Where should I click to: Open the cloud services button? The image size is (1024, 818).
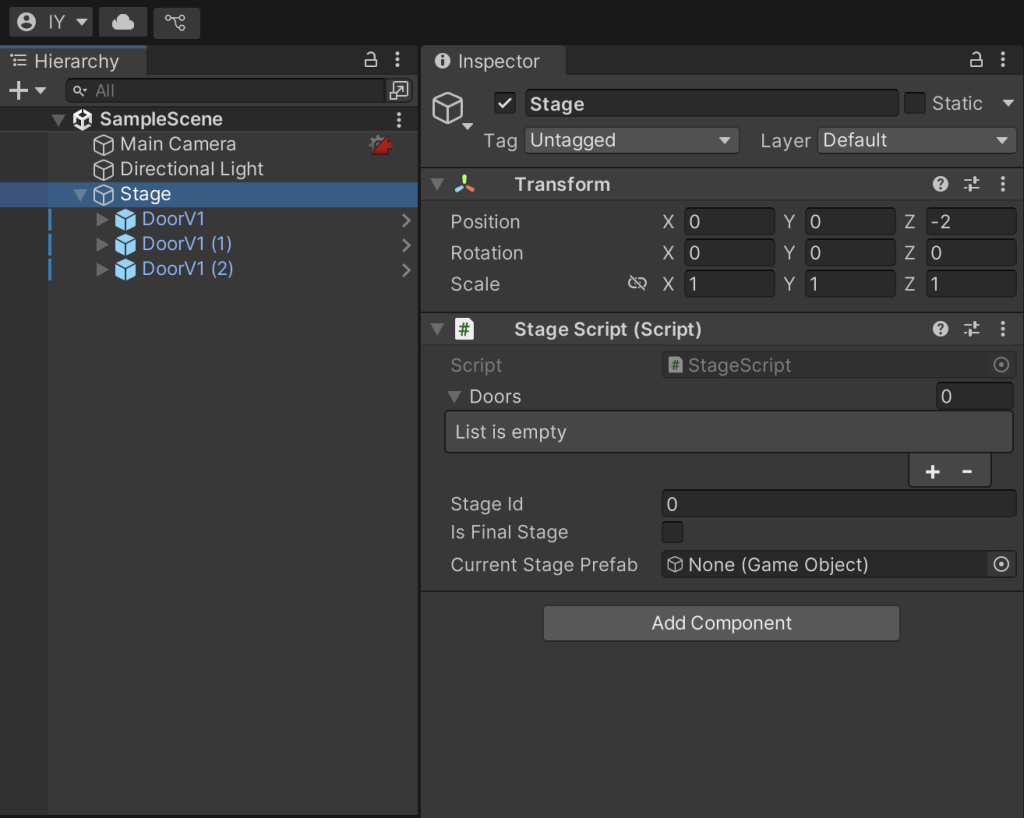[123, 23]
